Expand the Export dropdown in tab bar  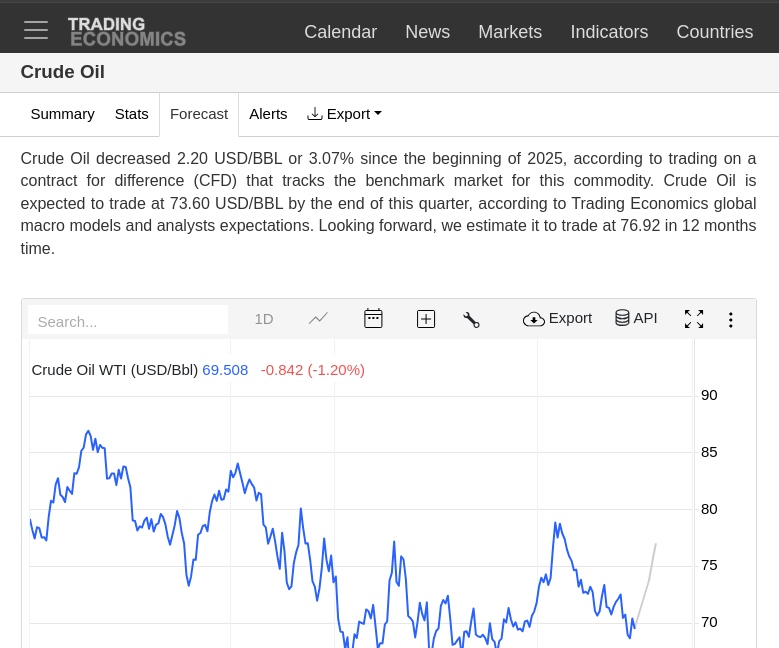point(345,114)
